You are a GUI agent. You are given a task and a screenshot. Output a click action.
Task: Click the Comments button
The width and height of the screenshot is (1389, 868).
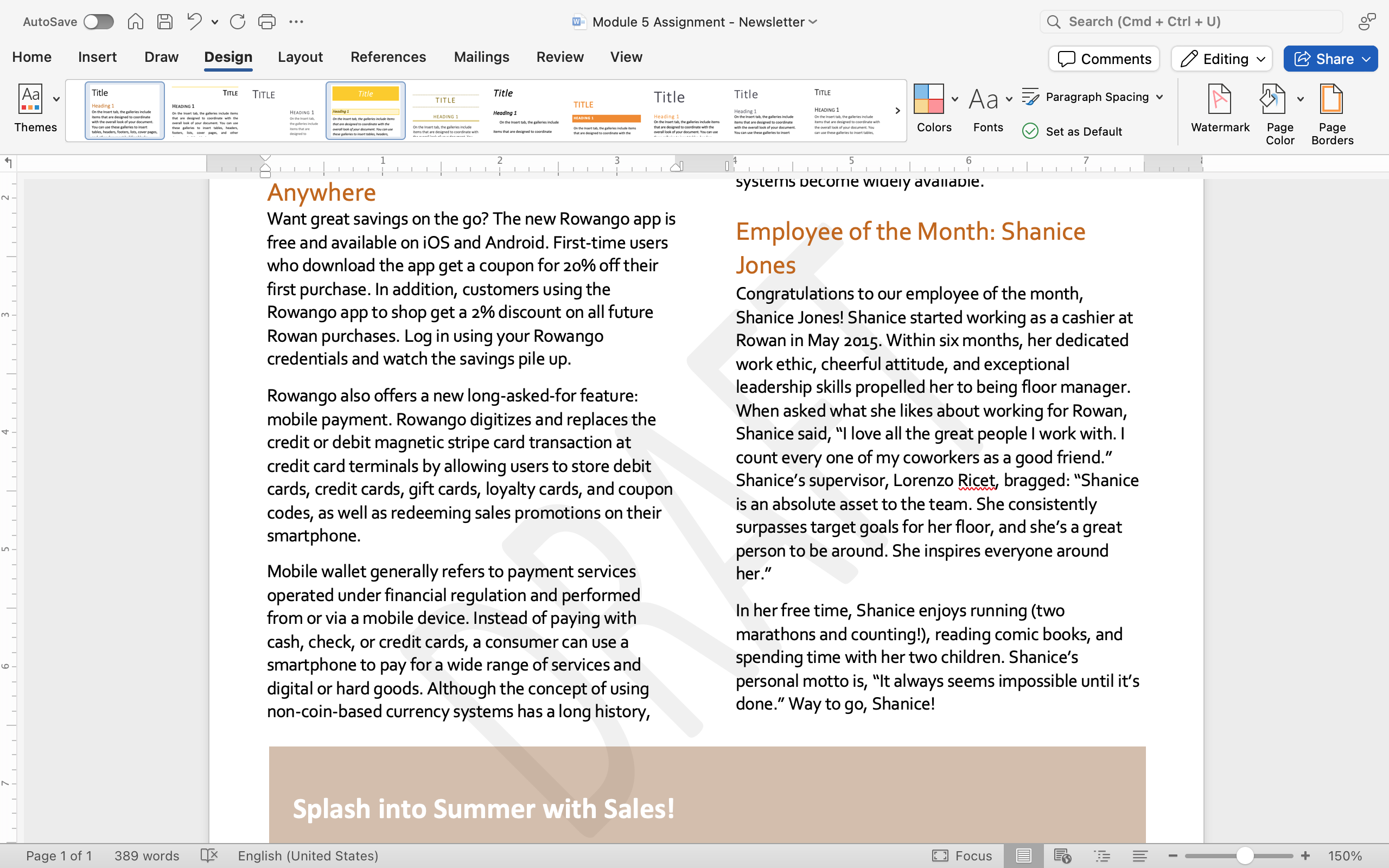click(1104, 59)
